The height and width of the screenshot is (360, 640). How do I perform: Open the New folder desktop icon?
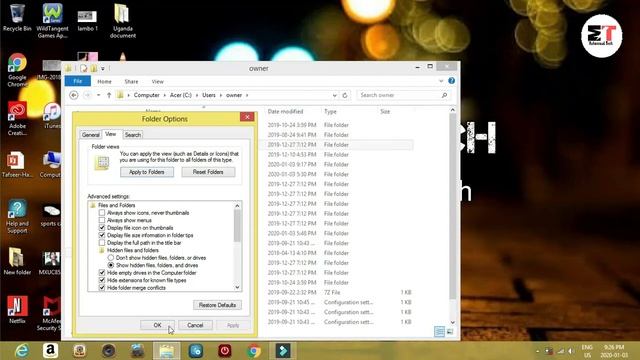pos(17,261)
